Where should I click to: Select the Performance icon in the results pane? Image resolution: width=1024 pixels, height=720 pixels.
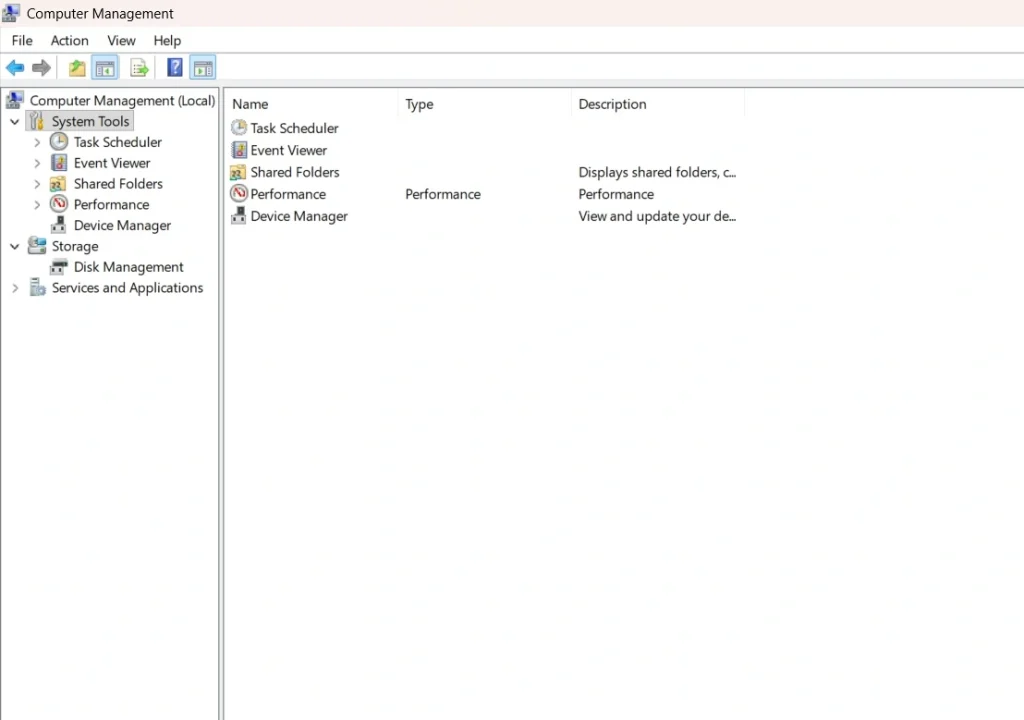point(238,193)
